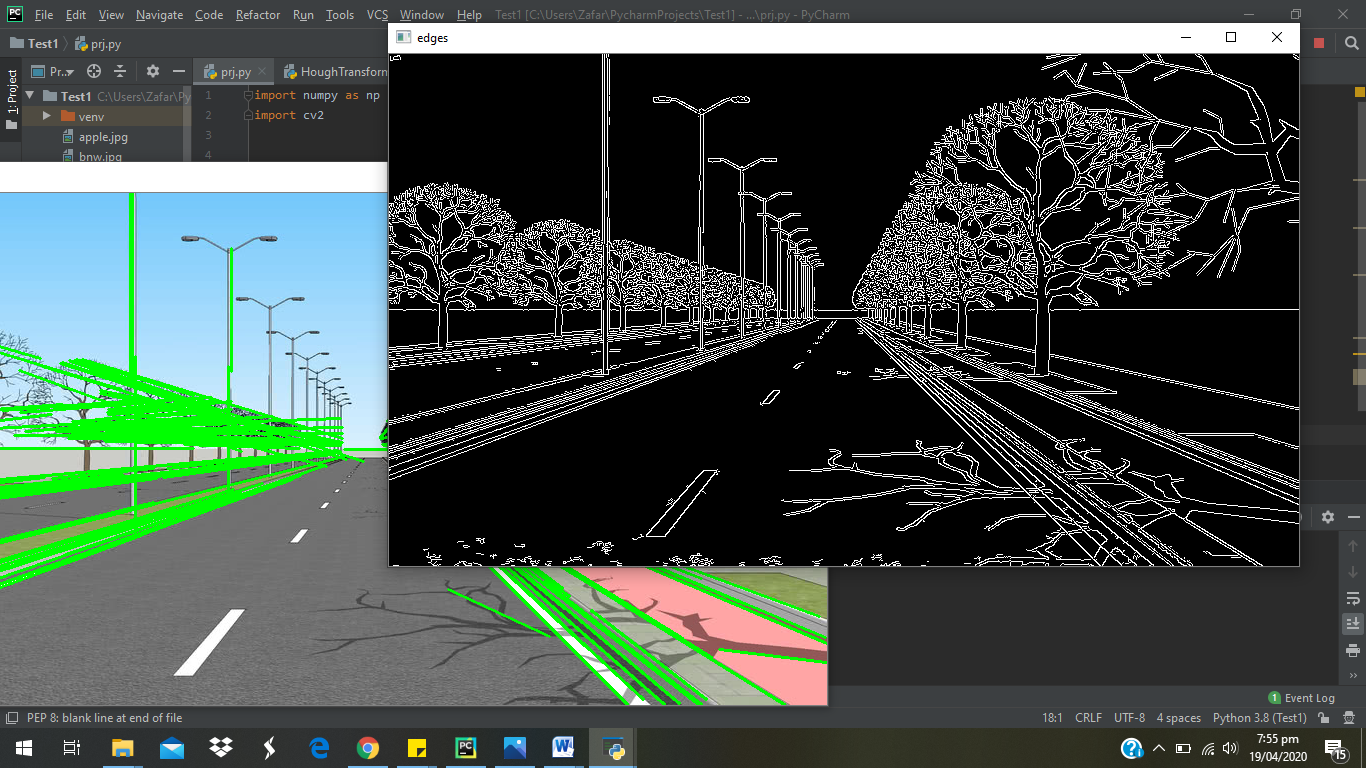1366x768 pixels.
Task: Open the Project panel settings gear
Action: (x=152, y=70)
